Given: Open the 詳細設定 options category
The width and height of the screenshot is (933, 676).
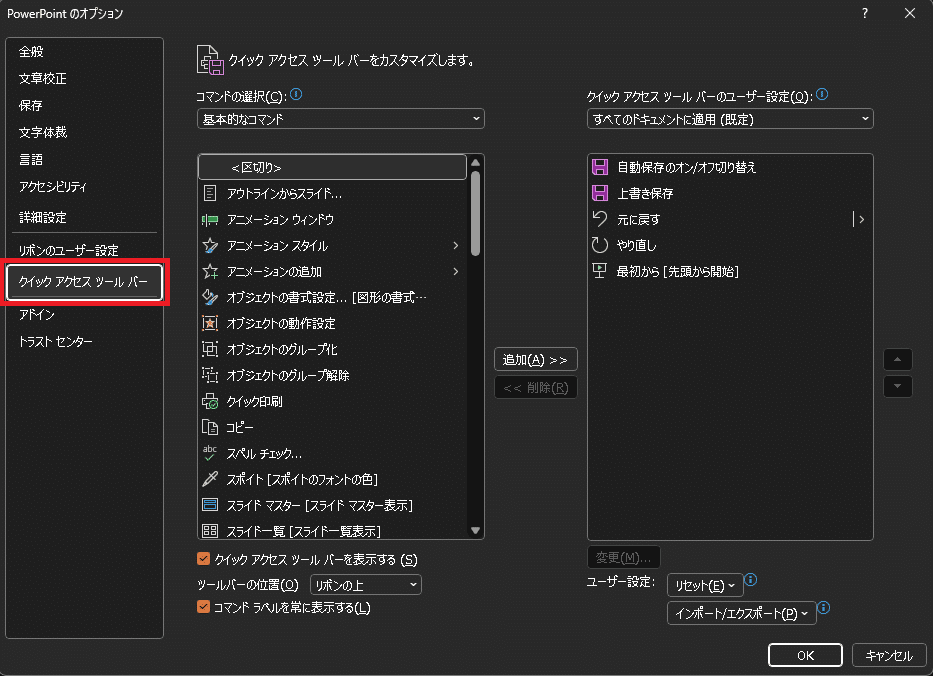Looking at the screenshot, I should tap(43, 217).
